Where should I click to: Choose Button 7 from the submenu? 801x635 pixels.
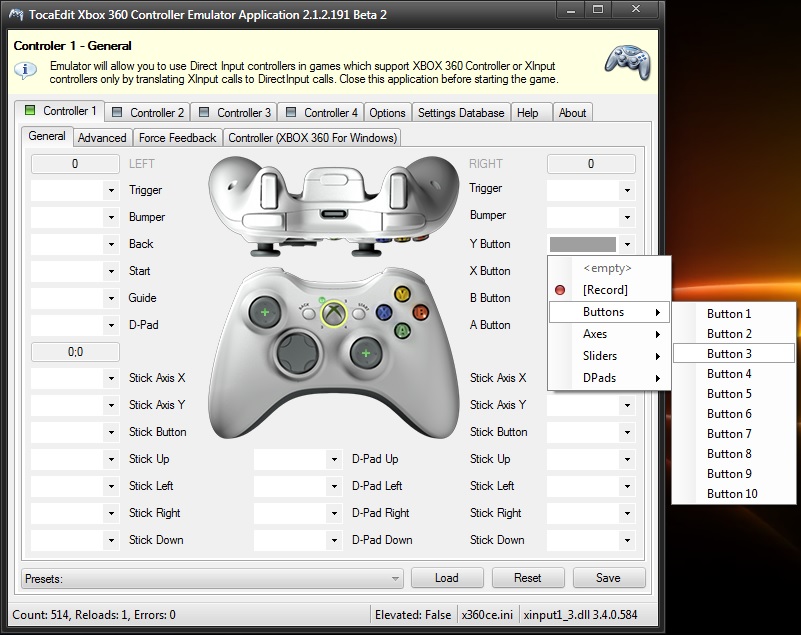tap(734, 434)
